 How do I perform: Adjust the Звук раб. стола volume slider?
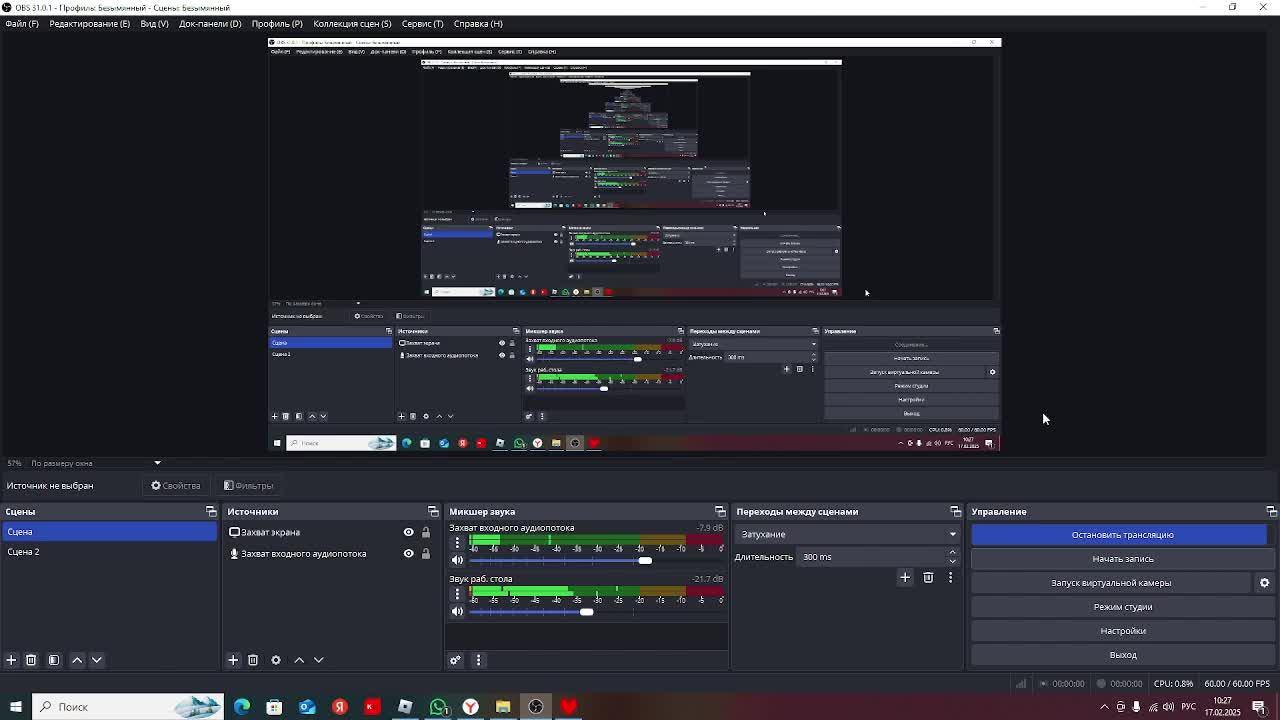pos(586,612)
